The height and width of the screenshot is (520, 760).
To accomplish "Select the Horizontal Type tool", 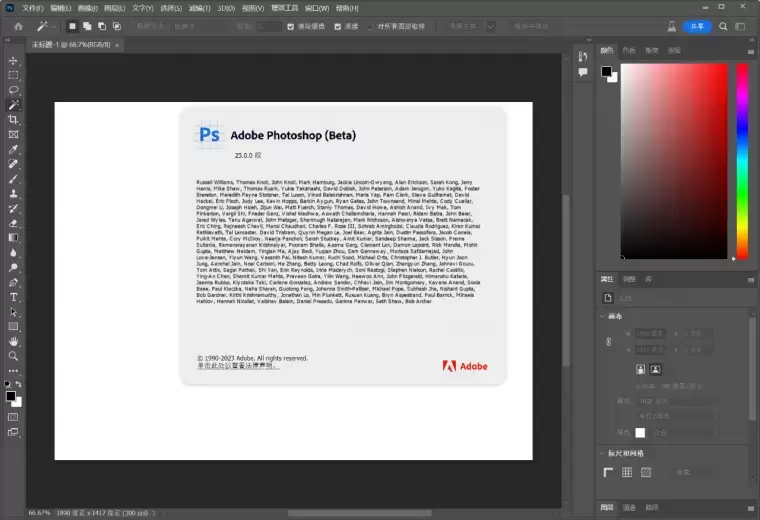I will (13, 297).
